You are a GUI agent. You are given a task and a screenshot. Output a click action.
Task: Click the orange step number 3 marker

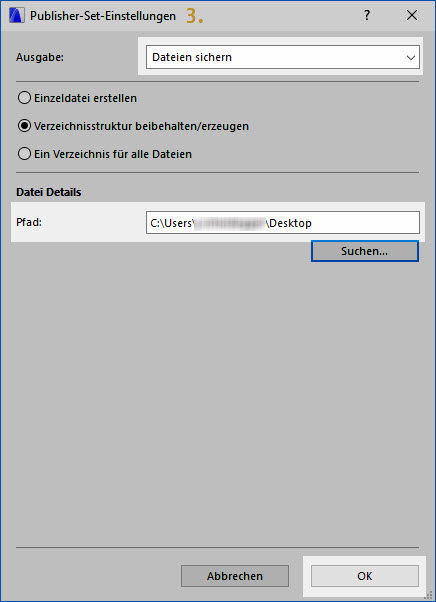pos(195,16)
